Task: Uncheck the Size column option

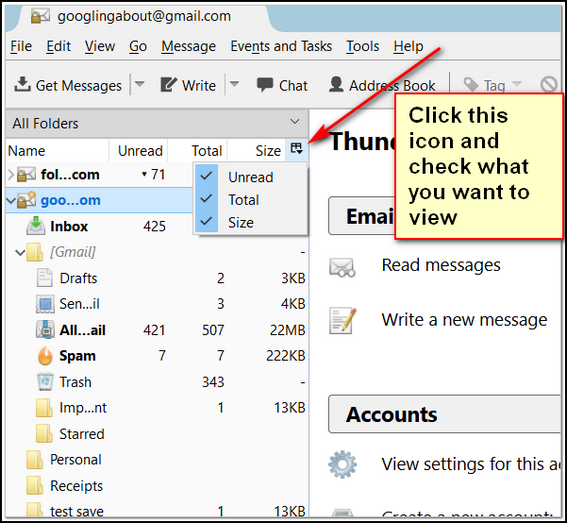Action: [250, 222]
